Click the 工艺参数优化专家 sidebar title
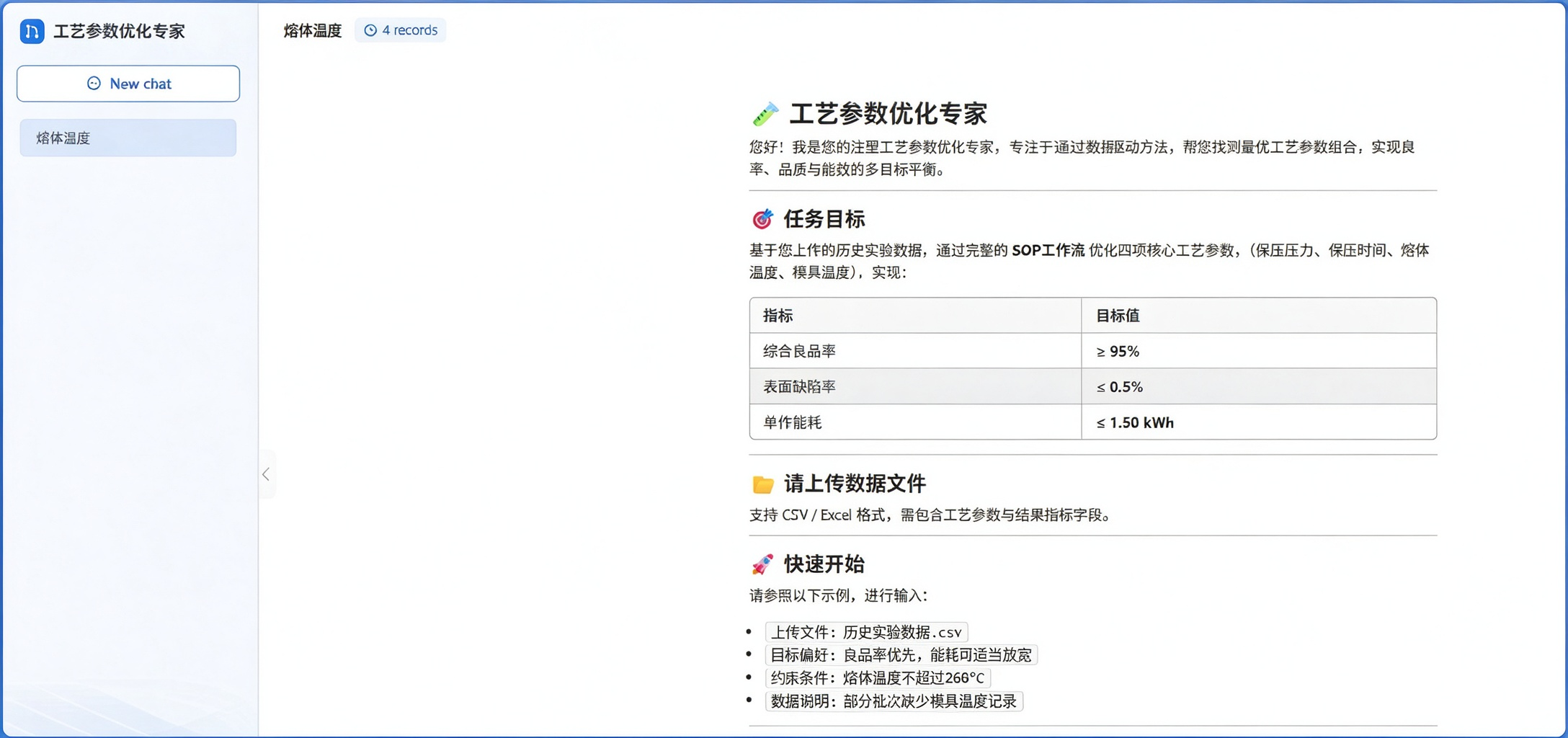This screenshot has height=738, width=1568. [x=120, y=31]
